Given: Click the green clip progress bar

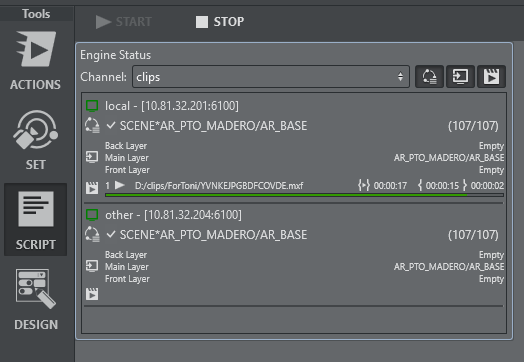Looking at the screenshot, I should pyautogui.click(x=304, y=195).
